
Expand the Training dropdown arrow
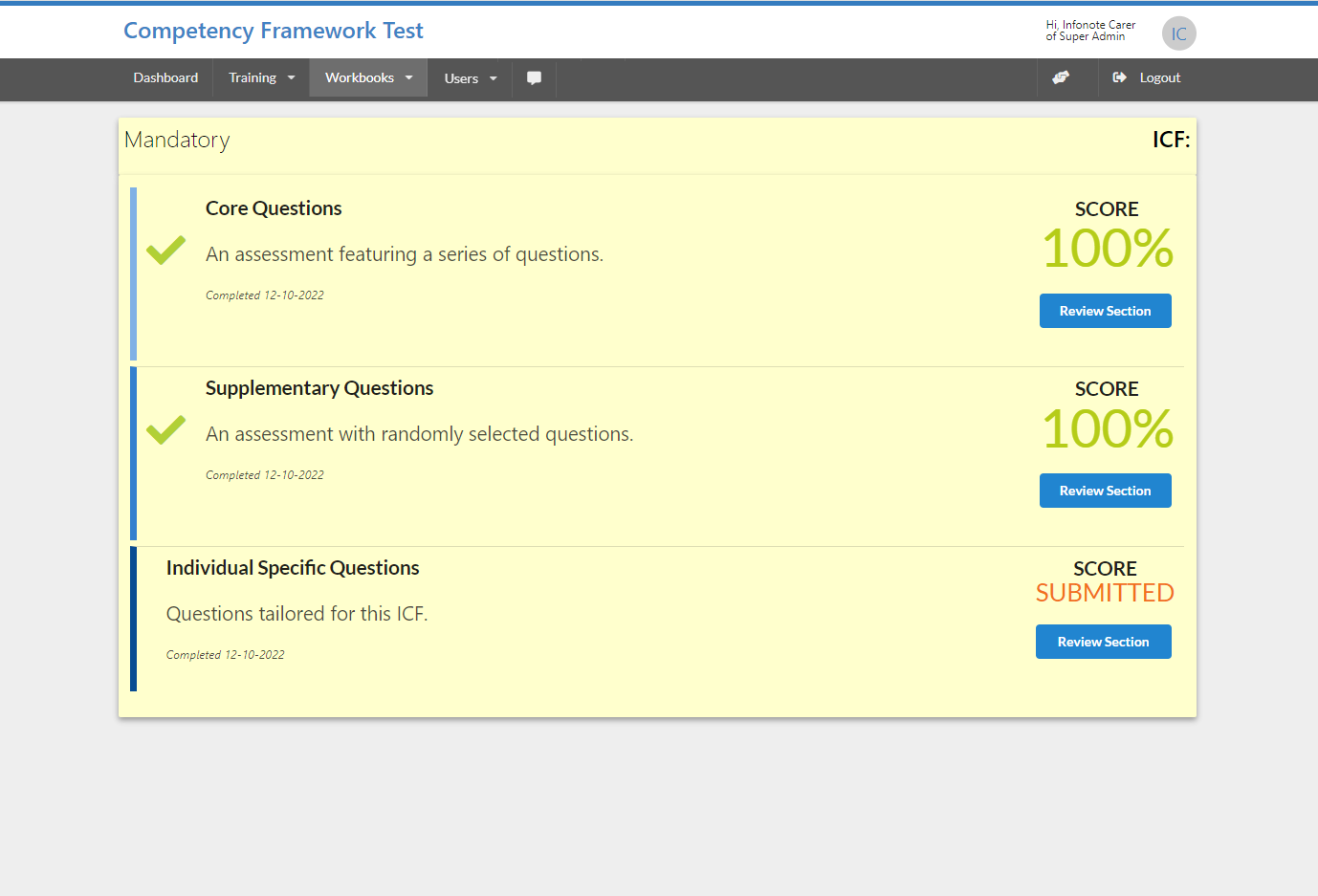point(292,78)
